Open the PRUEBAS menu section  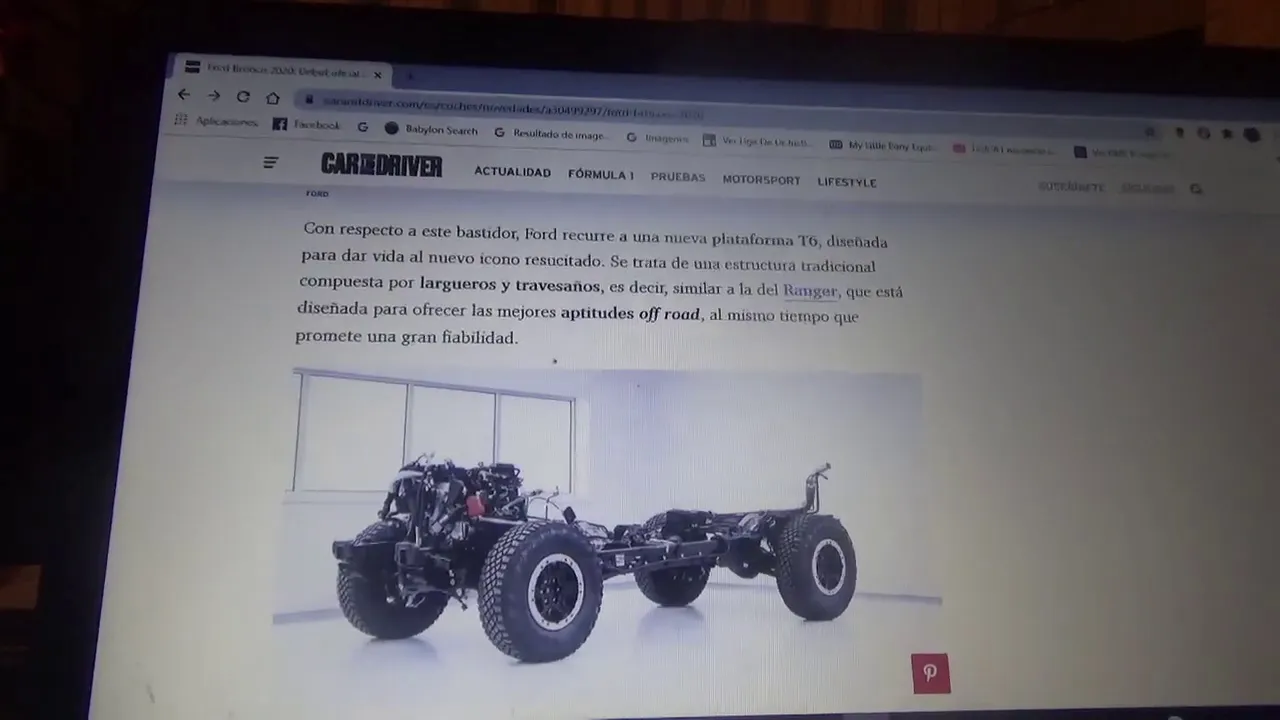678,177
